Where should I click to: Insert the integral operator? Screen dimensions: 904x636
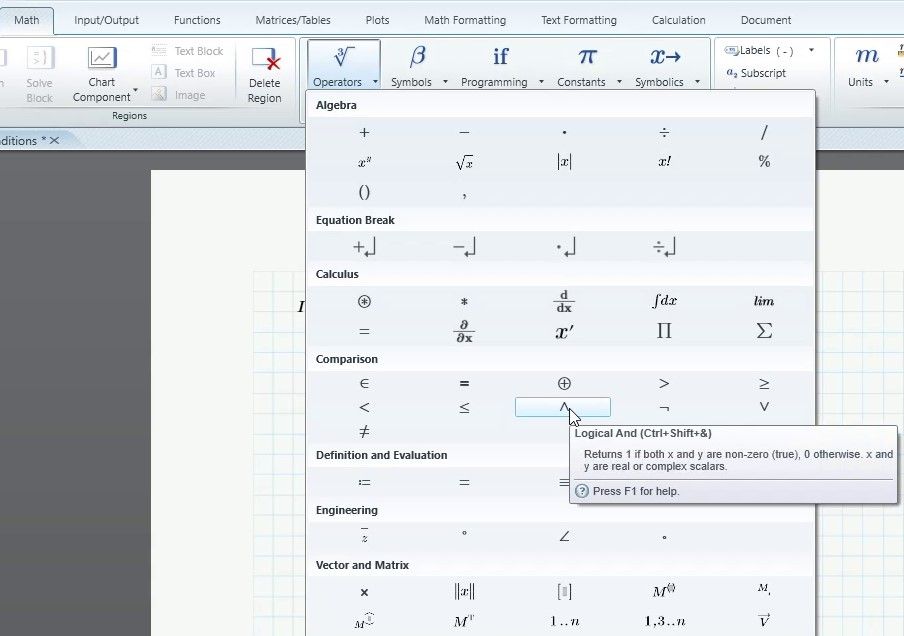pyautogui.click(x=664, y=301)
